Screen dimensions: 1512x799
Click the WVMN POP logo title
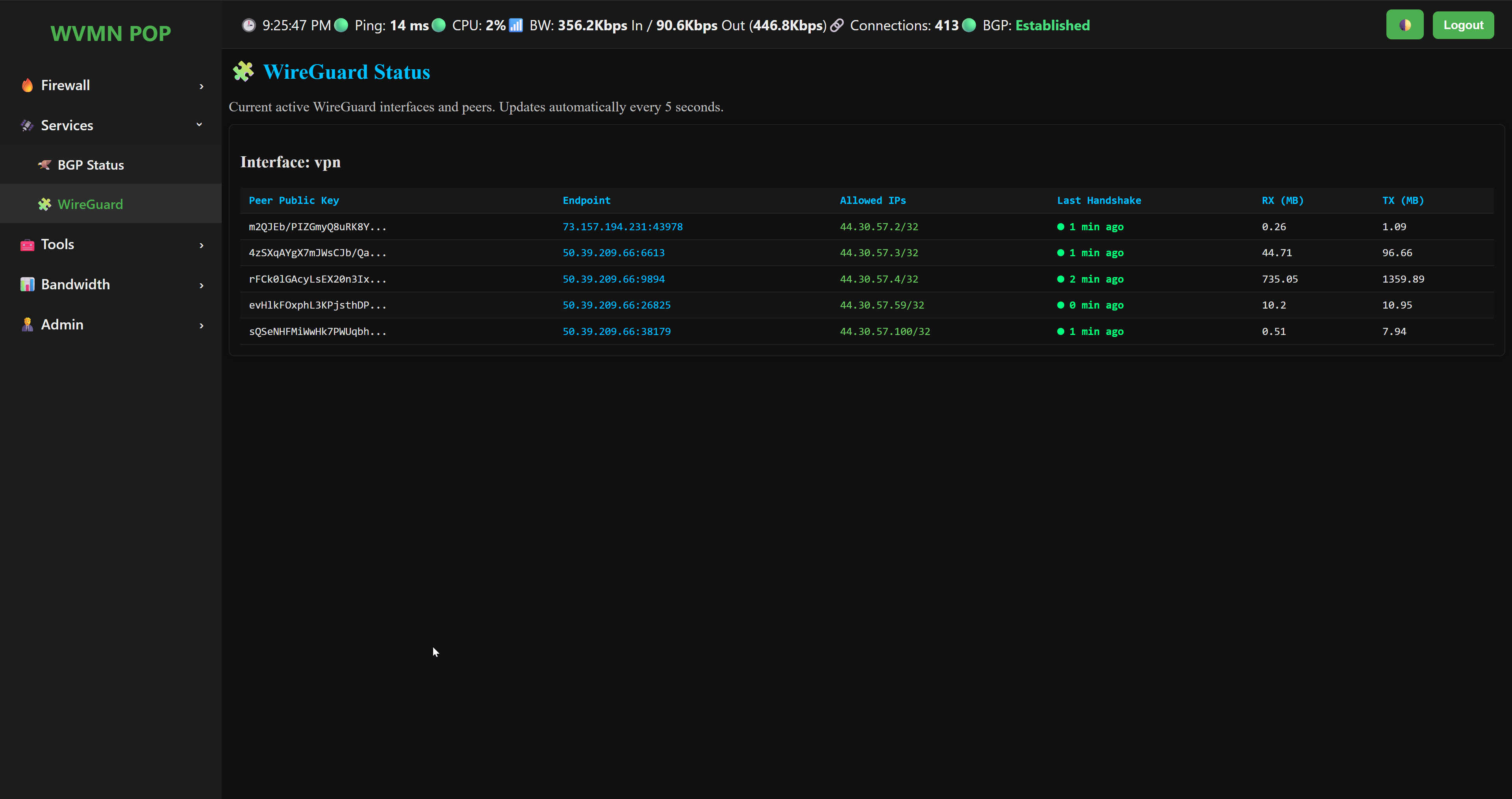pos(110,33)
